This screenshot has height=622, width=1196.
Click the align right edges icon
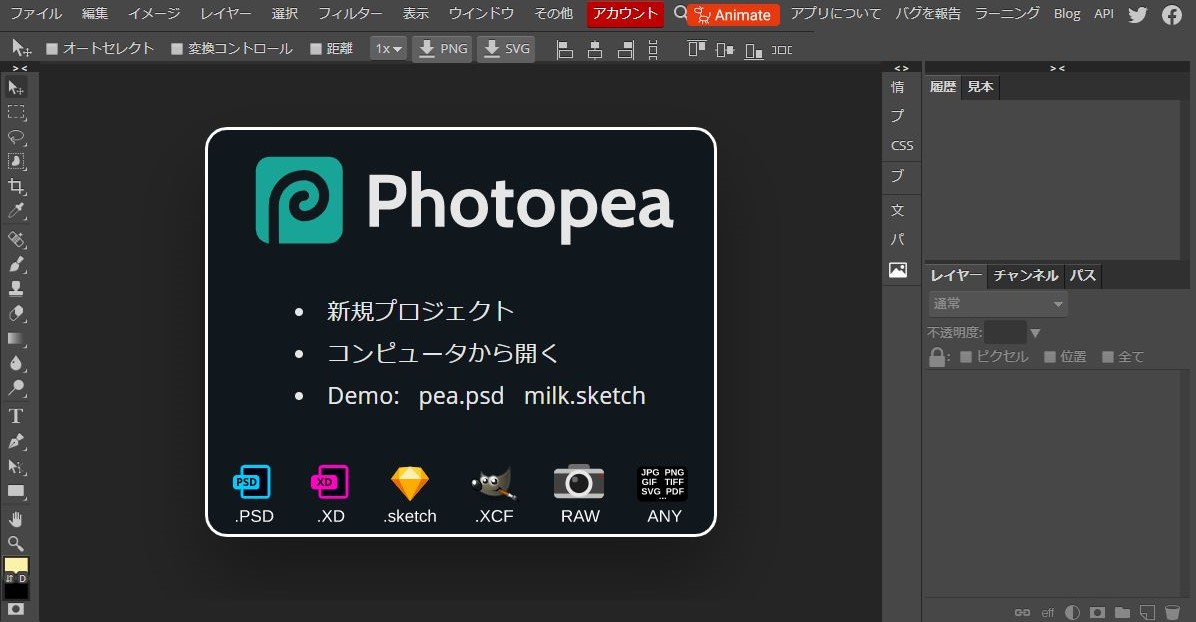pos(625,50)
